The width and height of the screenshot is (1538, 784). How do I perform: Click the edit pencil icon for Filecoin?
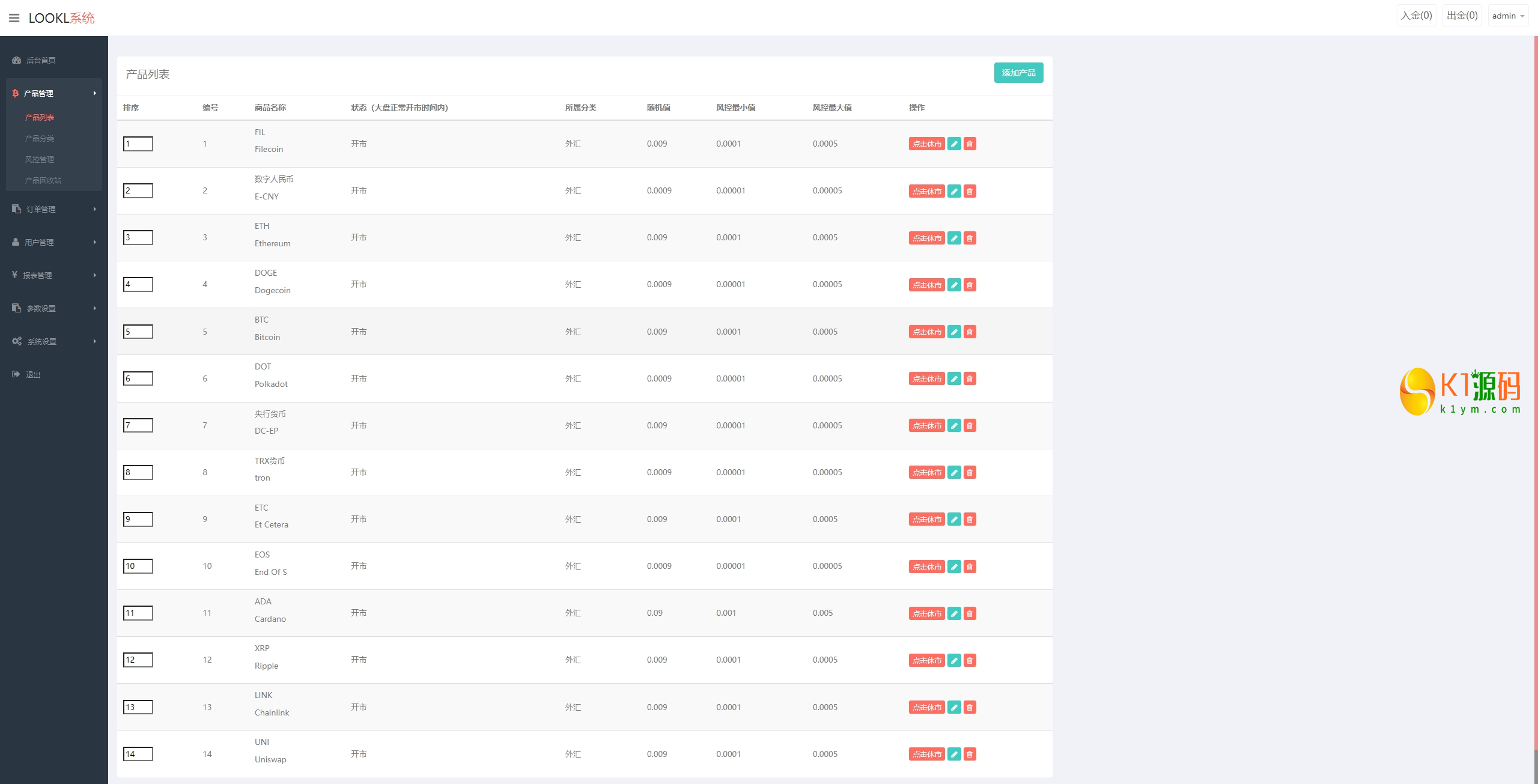coord(954,144)
